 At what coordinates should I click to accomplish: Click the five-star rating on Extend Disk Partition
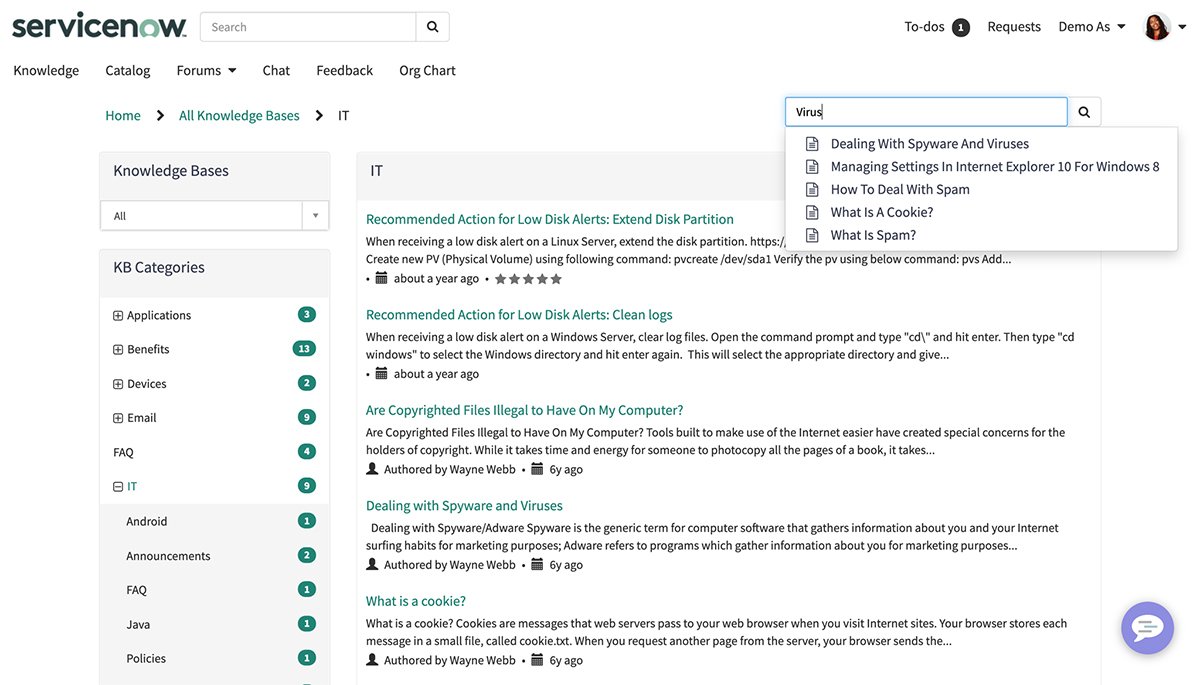[528, 279]
